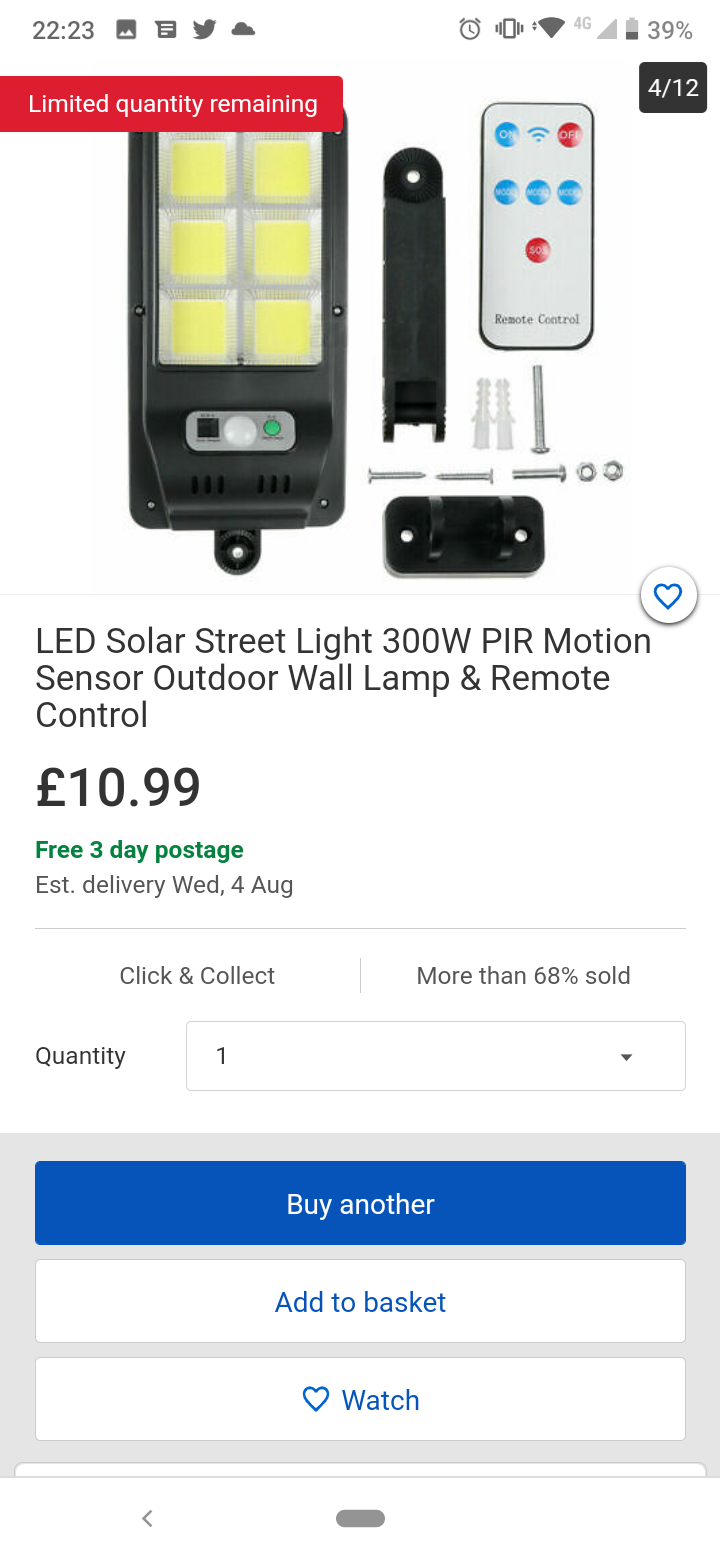Viewport: 720px width, 1560px height.
Task: Tap the Wi-Fi signal status icon
Action: point(550,29)
